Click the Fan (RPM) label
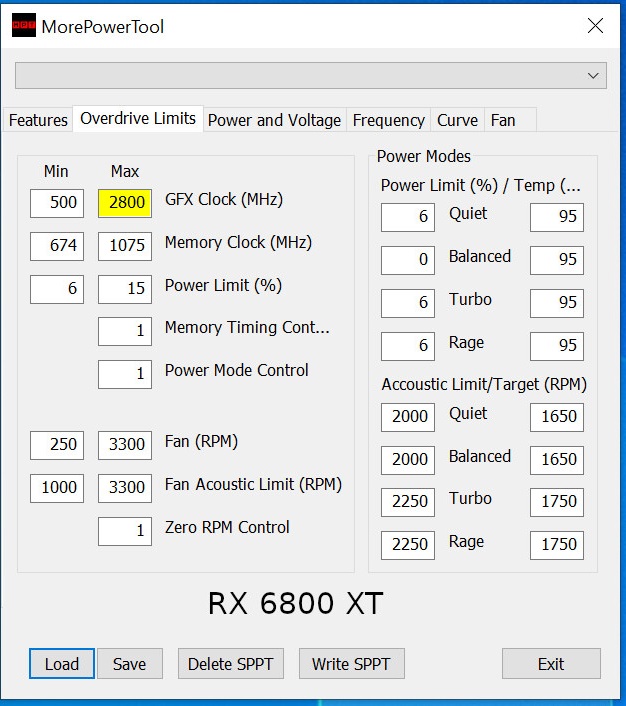Image resolution: width=626 pixels, height=706 pixels. pos(201,442)
